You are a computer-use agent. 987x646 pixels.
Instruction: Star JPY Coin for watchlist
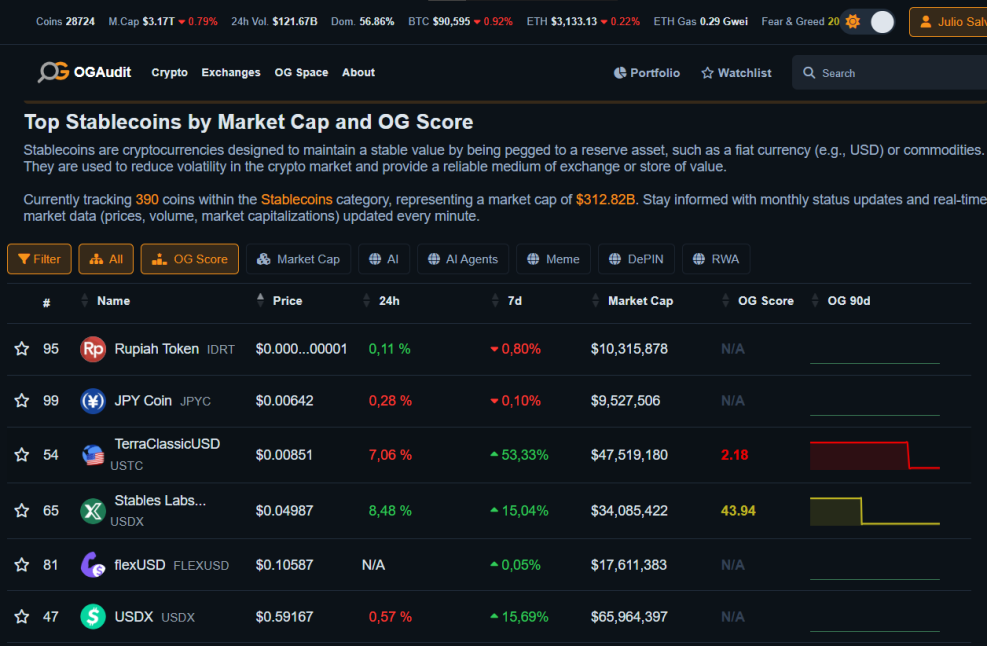click(22, 400)
